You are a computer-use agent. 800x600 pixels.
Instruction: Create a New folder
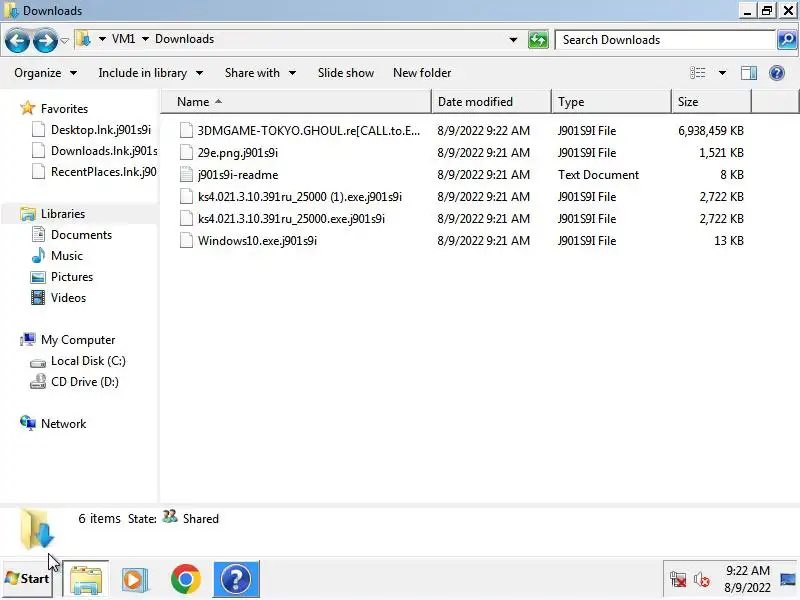point(422,73)
